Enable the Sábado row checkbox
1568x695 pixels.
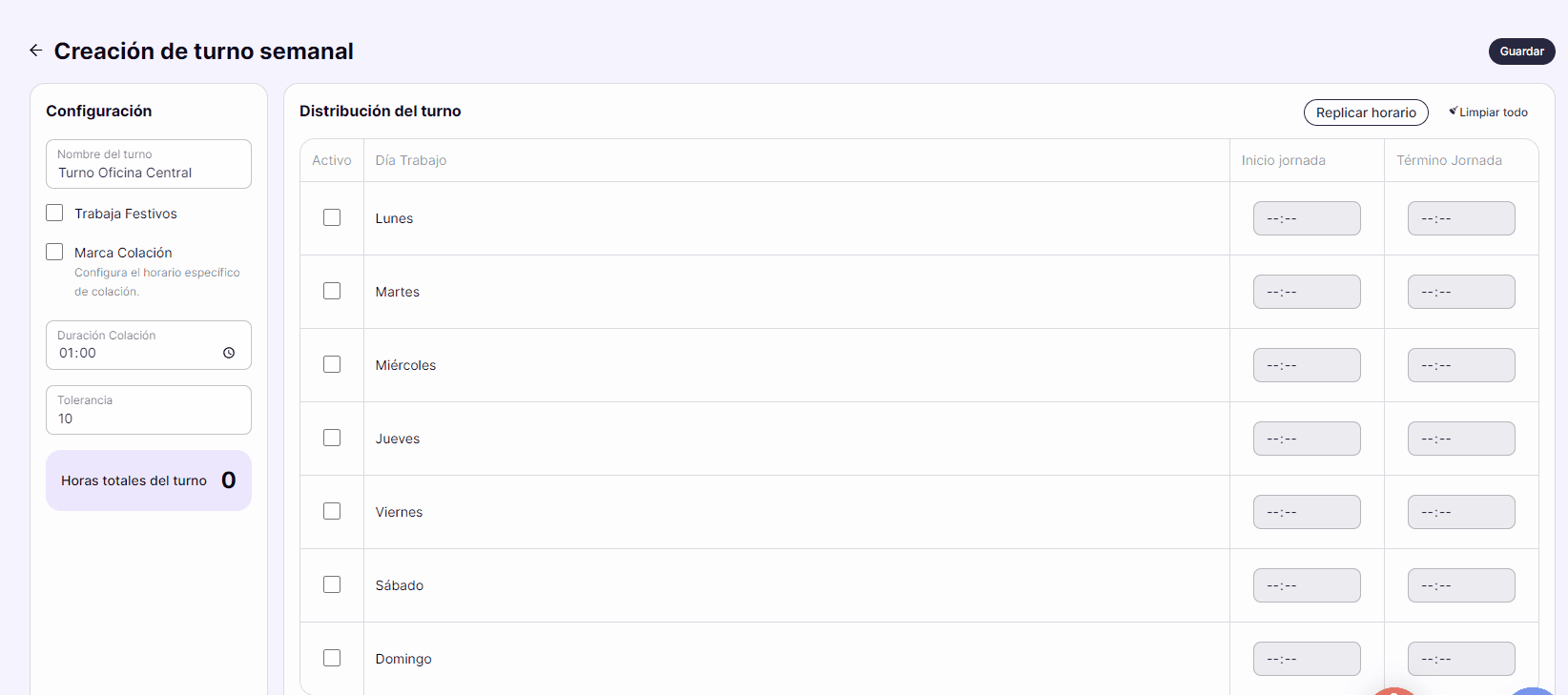(x=332, y=584)
